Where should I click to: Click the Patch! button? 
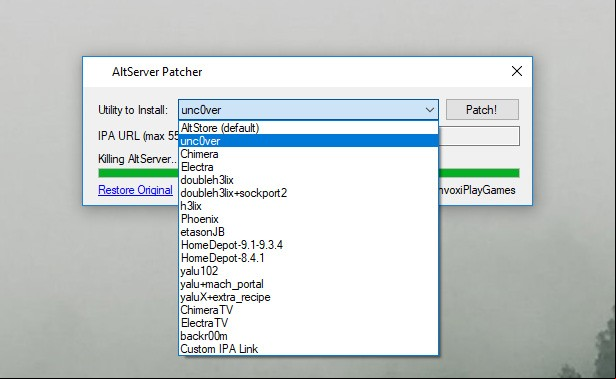pyautogui.click(x=482, y=110)
